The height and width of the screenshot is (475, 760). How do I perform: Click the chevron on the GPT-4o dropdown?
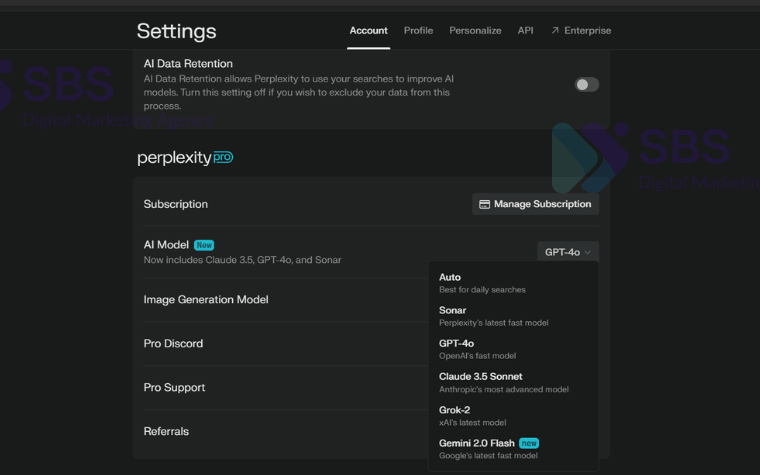click(587, 253)
